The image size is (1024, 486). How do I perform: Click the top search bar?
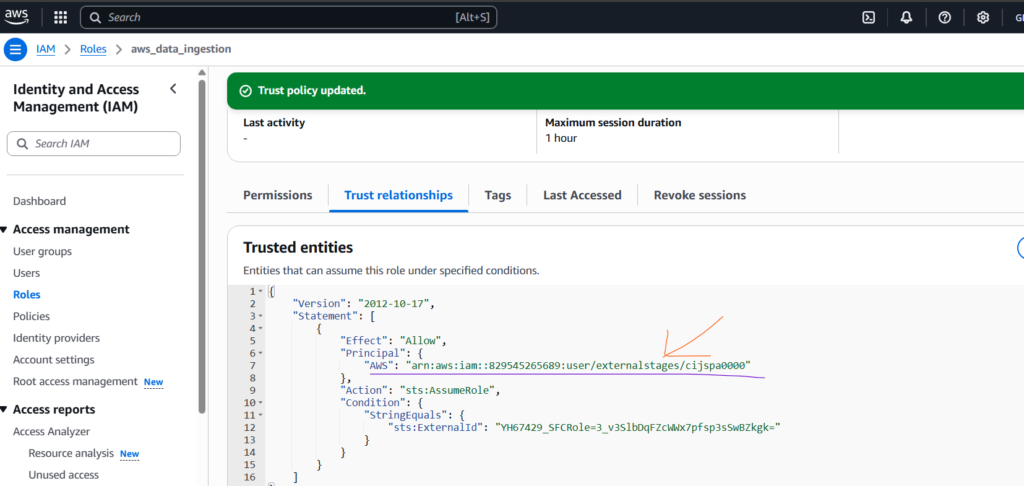(x=289, y=18)
